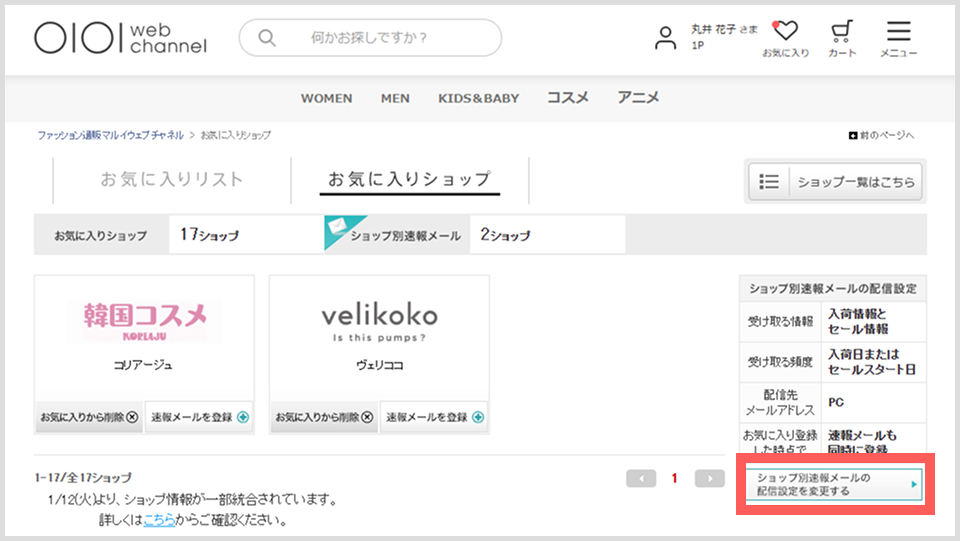This screenshot has height=541, width=960.
Task: Open ショップ一覧はこちら button
Action: point(835,182)
